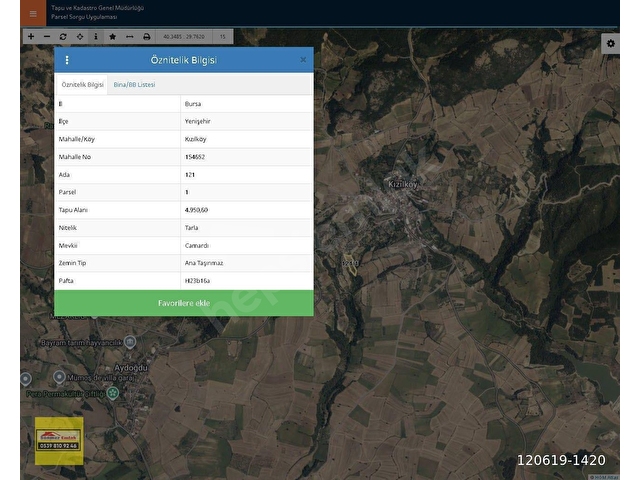The image size is (640, 480).
Task: Select the info query tool
Action: point(96,37)
